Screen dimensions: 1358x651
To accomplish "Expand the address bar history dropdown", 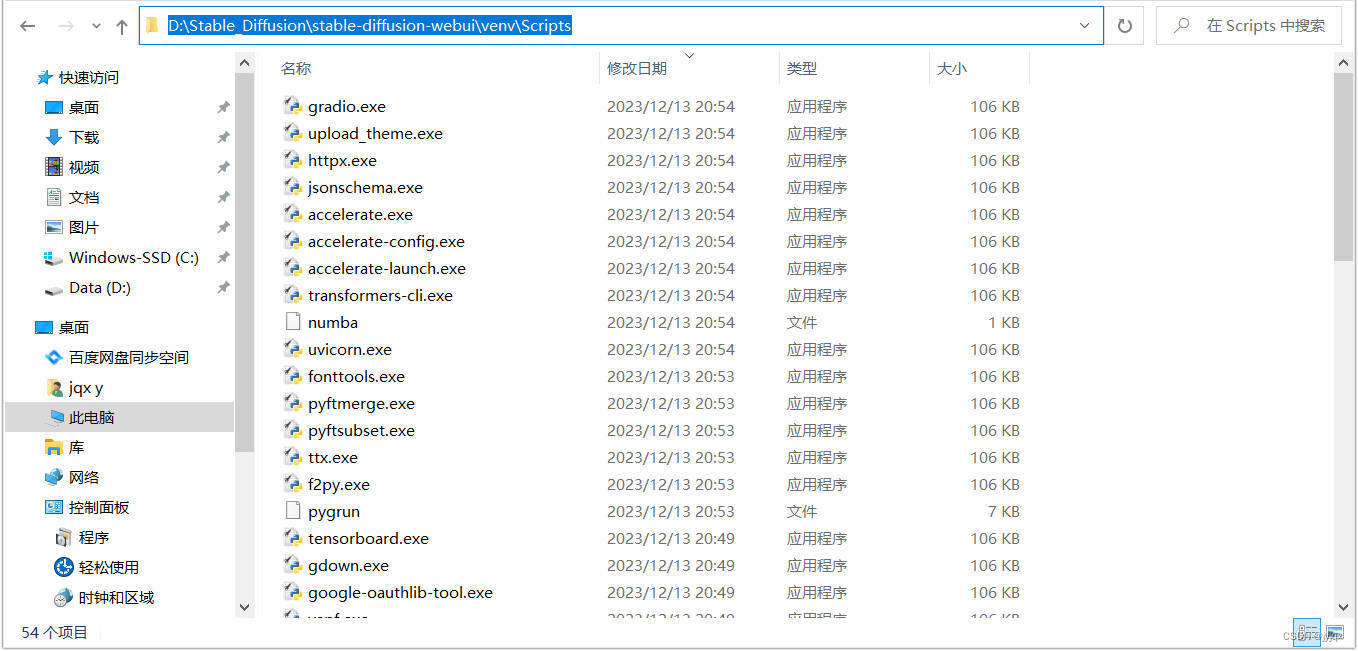I will tap(1085, 26).
